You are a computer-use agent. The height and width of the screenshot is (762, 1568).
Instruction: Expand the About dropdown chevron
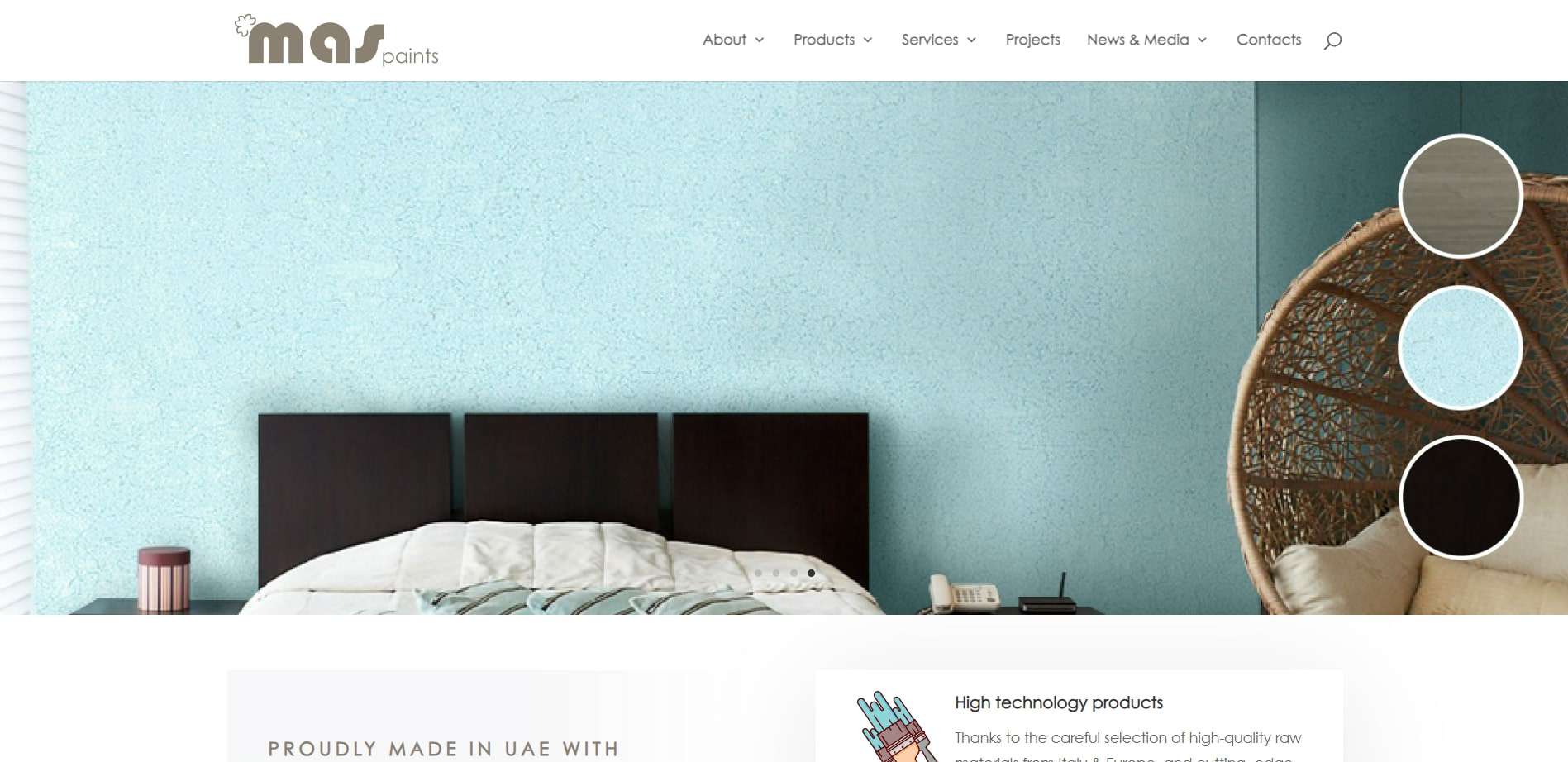[760, 40]
